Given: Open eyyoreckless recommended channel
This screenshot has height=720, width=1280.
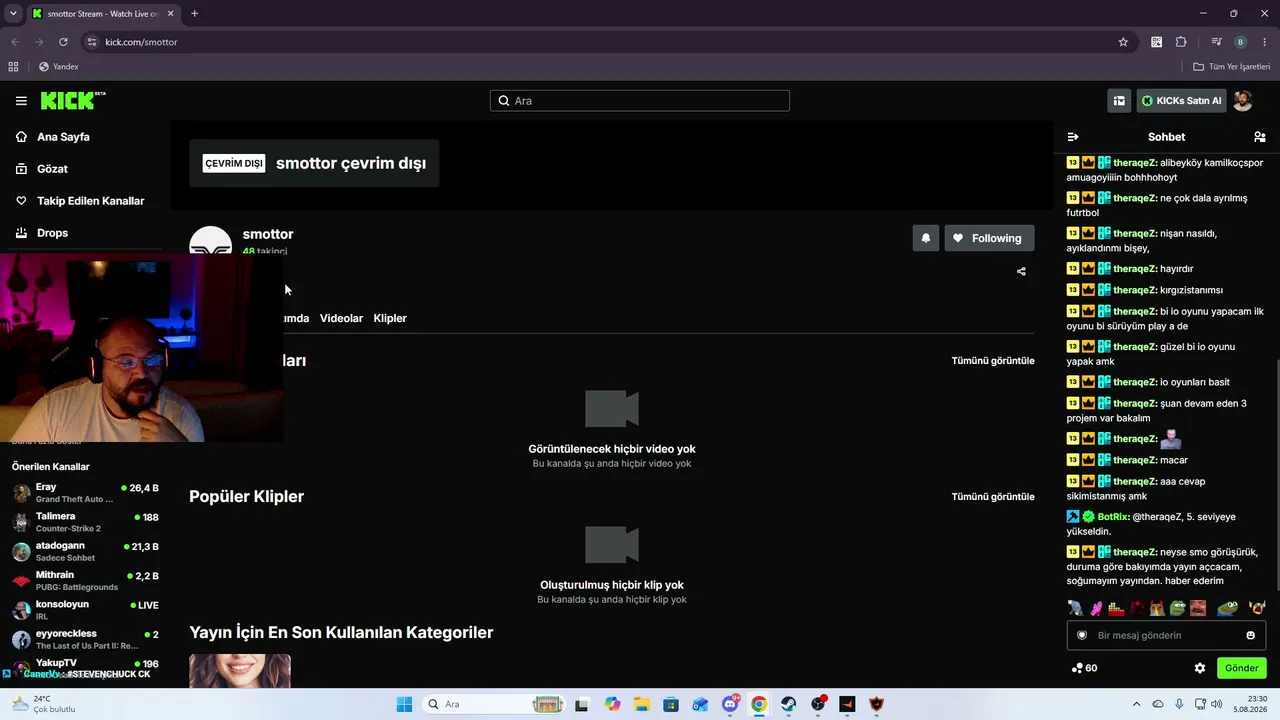Looking at the screenshot, I should tap(85, 639).
